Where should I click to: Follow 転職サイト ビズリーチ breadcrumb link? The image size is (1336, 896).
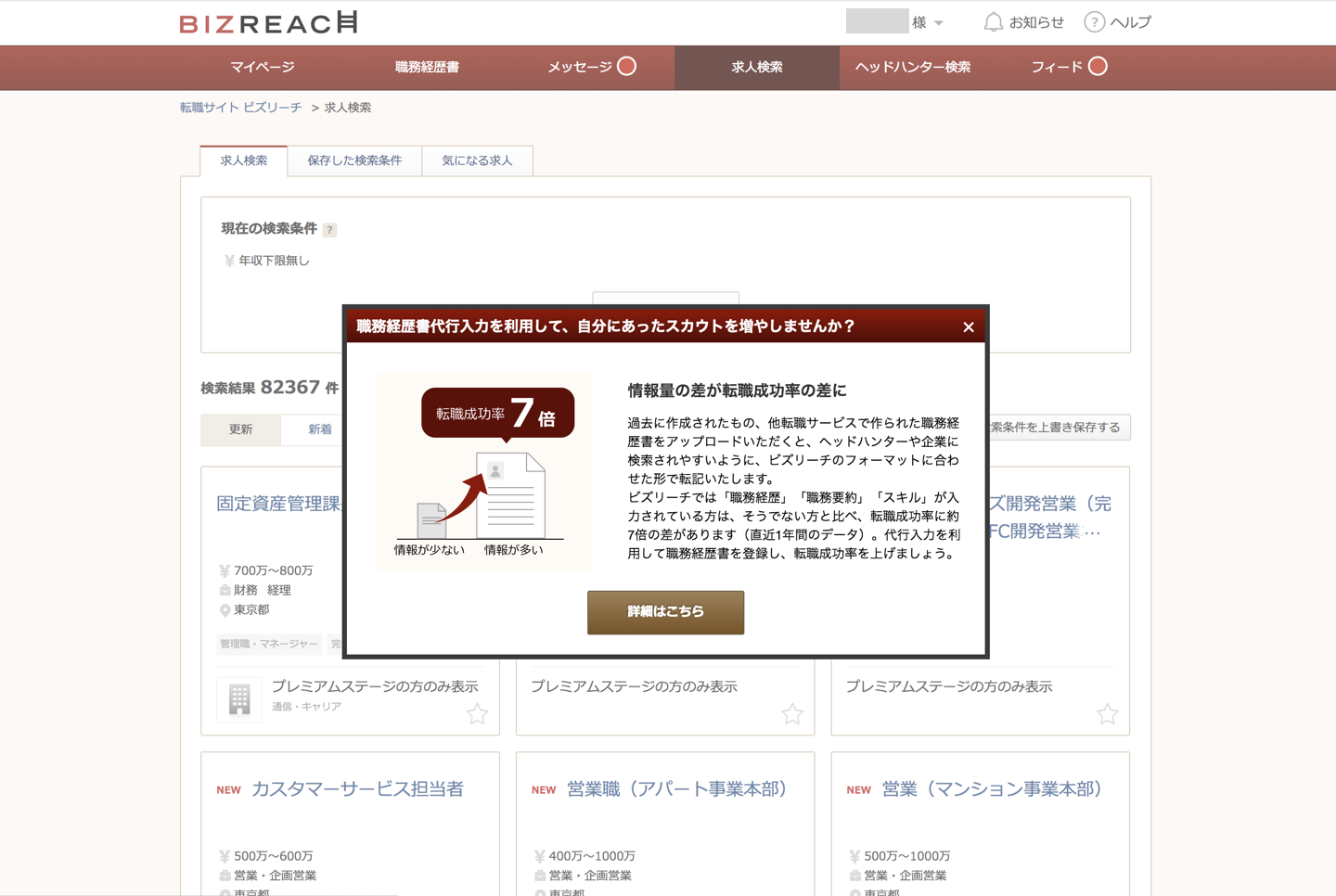(241, 108)
